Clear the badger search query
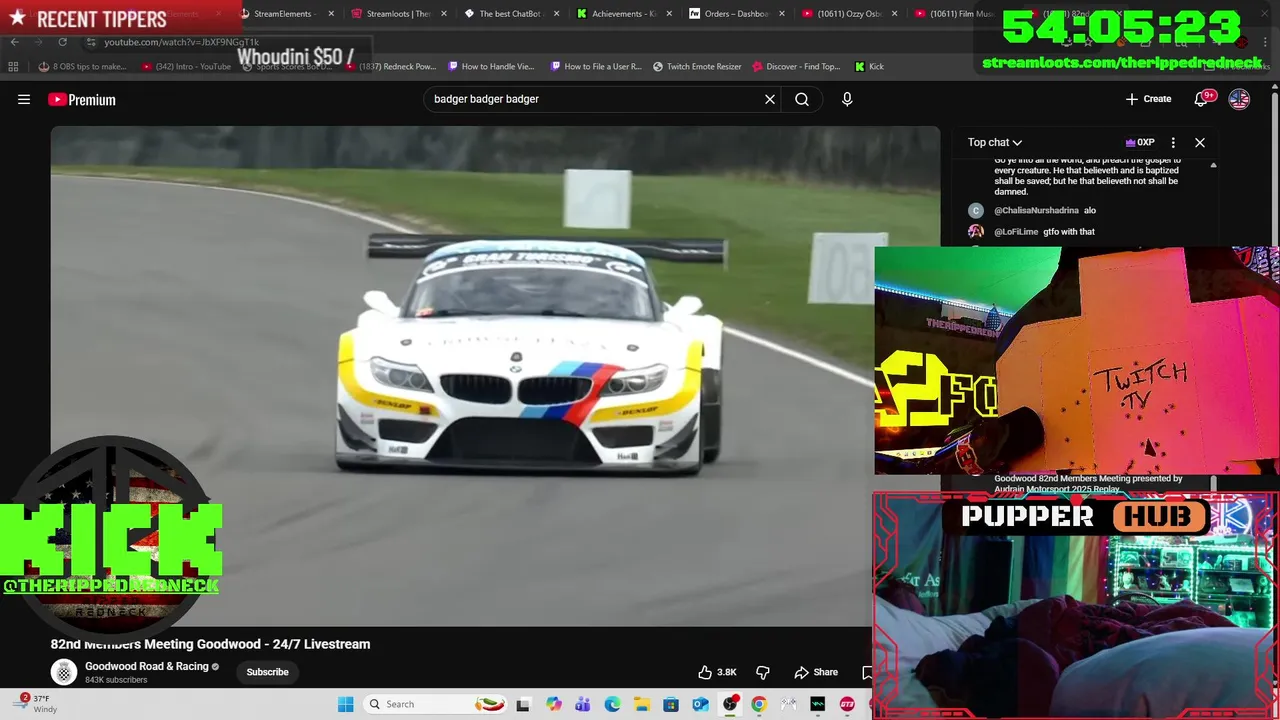The image size is (1280, 720). click(770, 99)
